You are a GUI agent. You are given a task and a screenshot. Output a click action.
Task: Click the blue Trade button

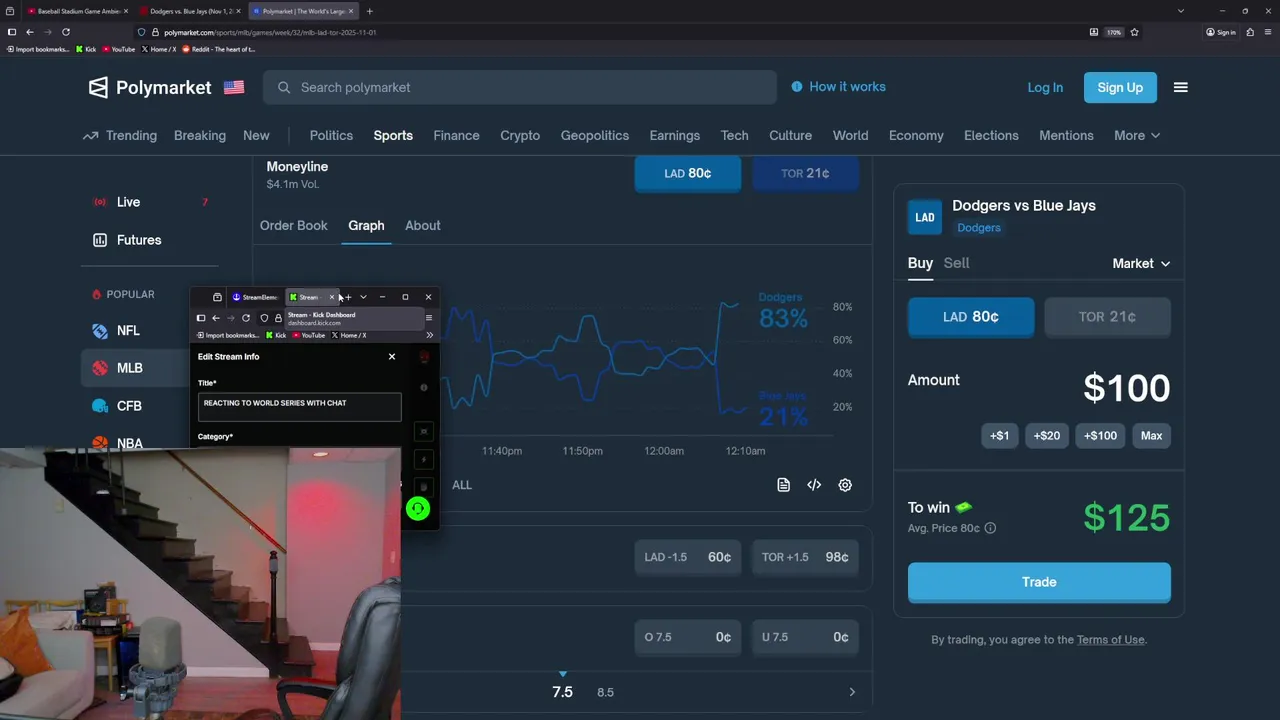[x=1039, y=582]
